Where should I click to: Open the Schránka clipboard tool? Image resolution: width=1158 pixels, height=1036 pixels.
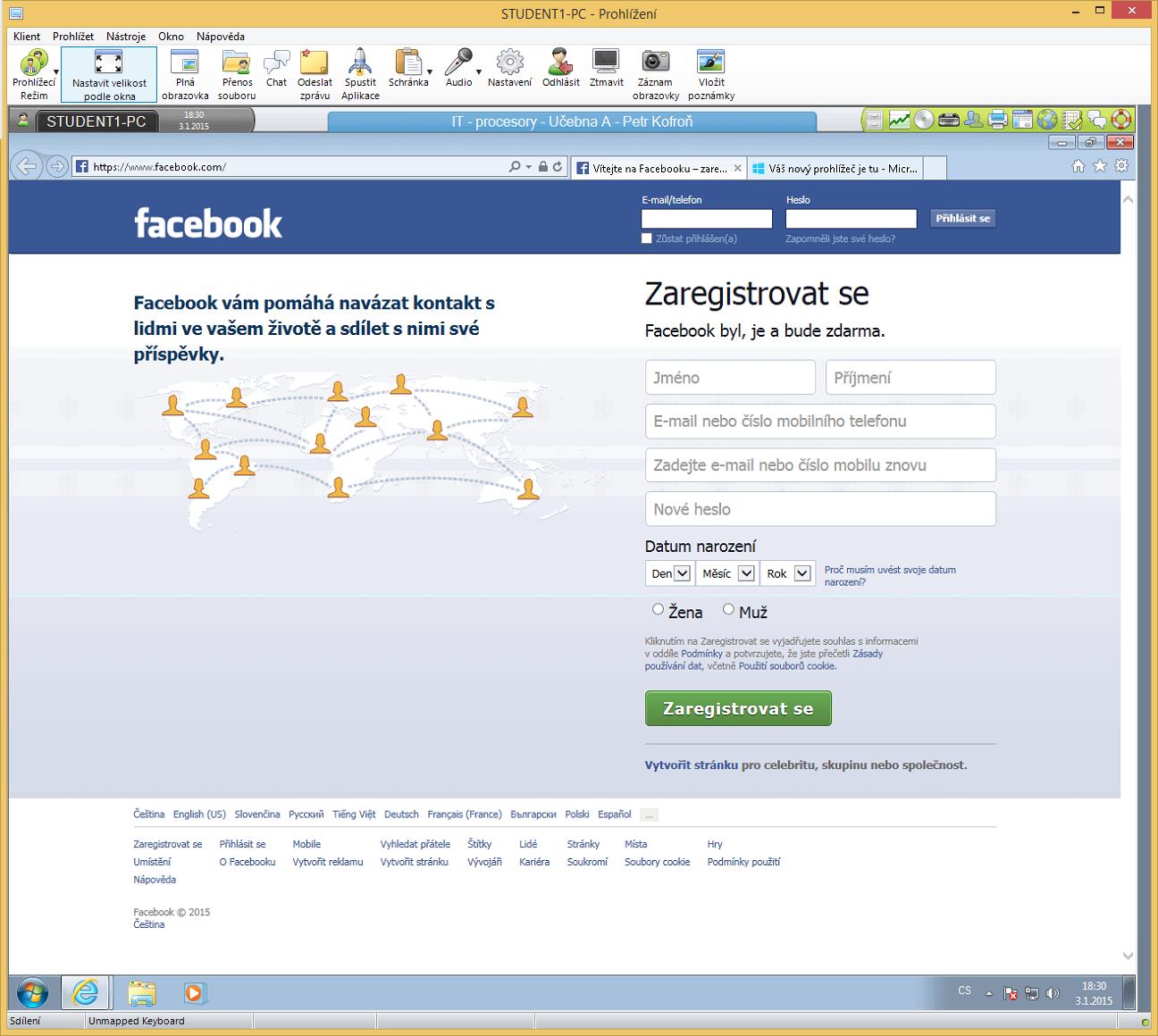tap(408, 69)
